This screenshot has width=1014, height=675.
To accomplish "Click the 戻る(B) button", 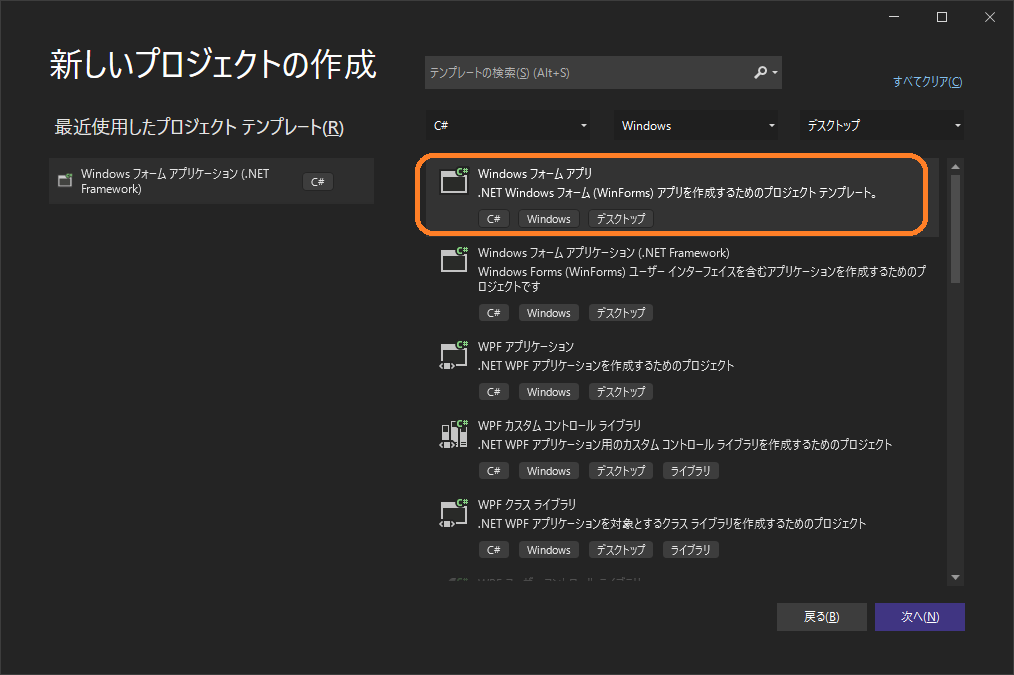I will [821, 617].
